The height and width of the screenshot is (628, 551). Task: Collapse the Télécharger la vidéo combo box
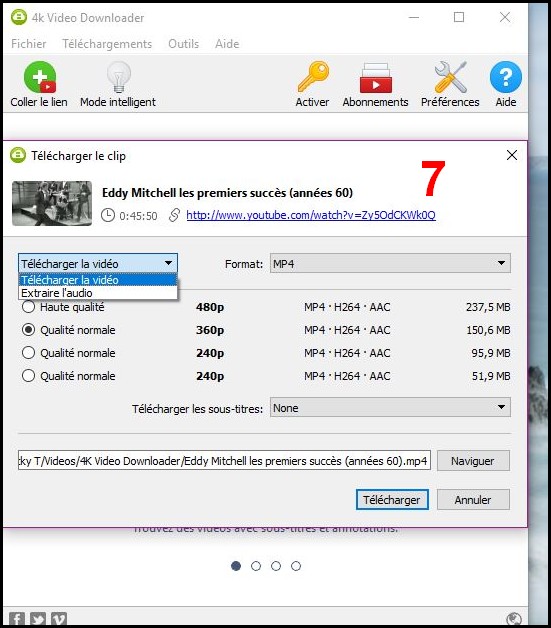pyautogui.click(x=98, y=264)
